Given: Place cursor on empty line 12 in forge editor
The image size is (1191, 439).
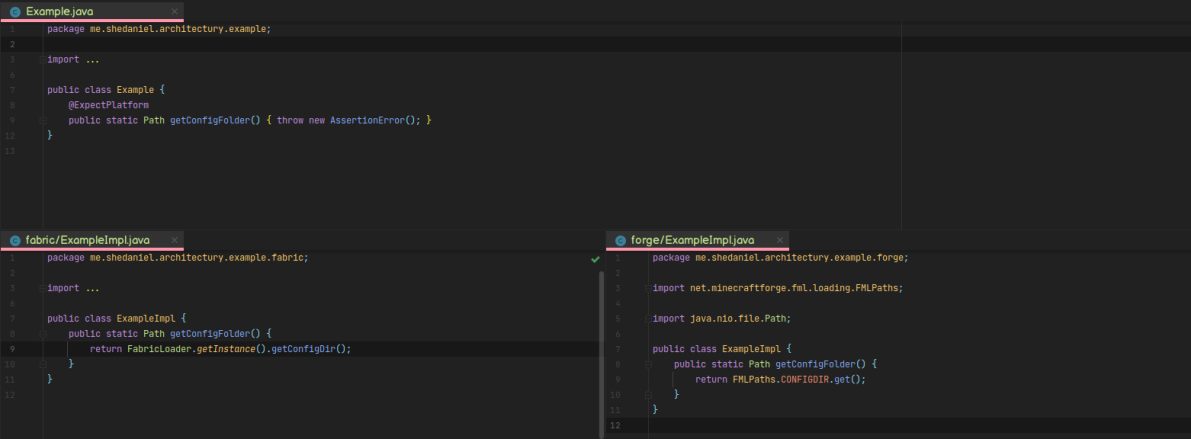Looking at the screenshot, I should coord(800,426).
